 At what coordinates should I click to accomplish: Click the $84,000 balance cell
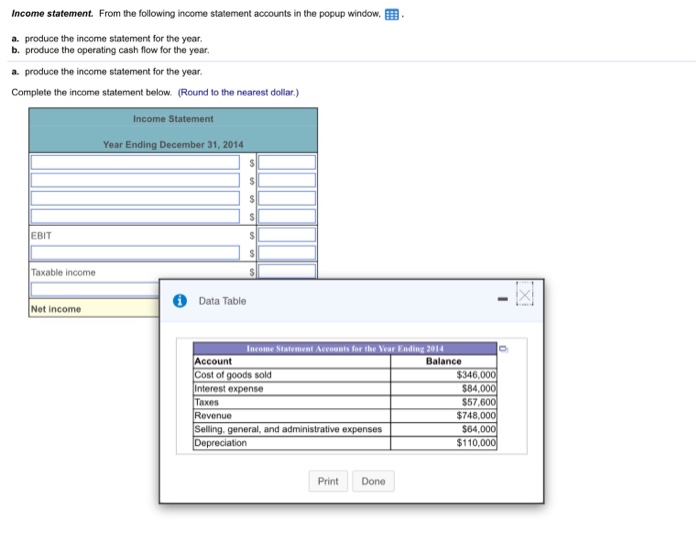444,389
